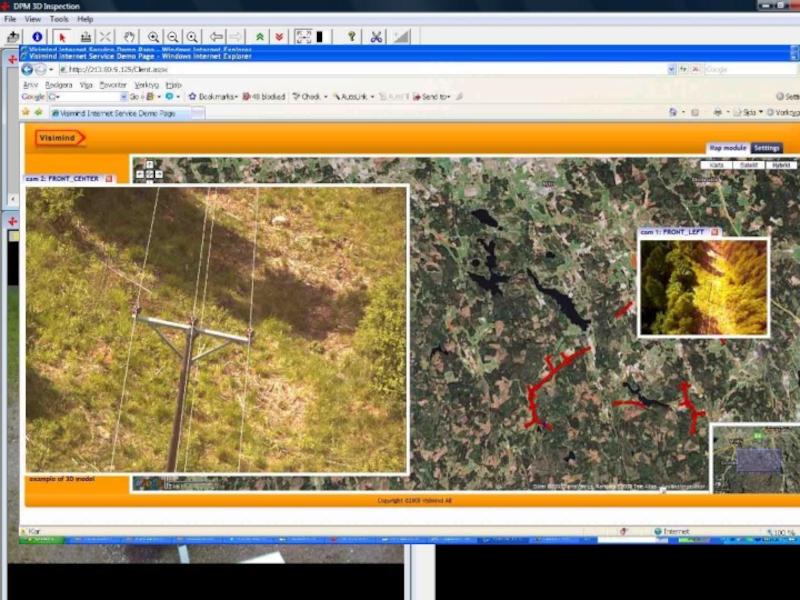Click the Bookmarks button in Google toolbar
Image resolution: width=800 pixels, height=600 pixels.
pyautogui.click(x=213, y=96)
